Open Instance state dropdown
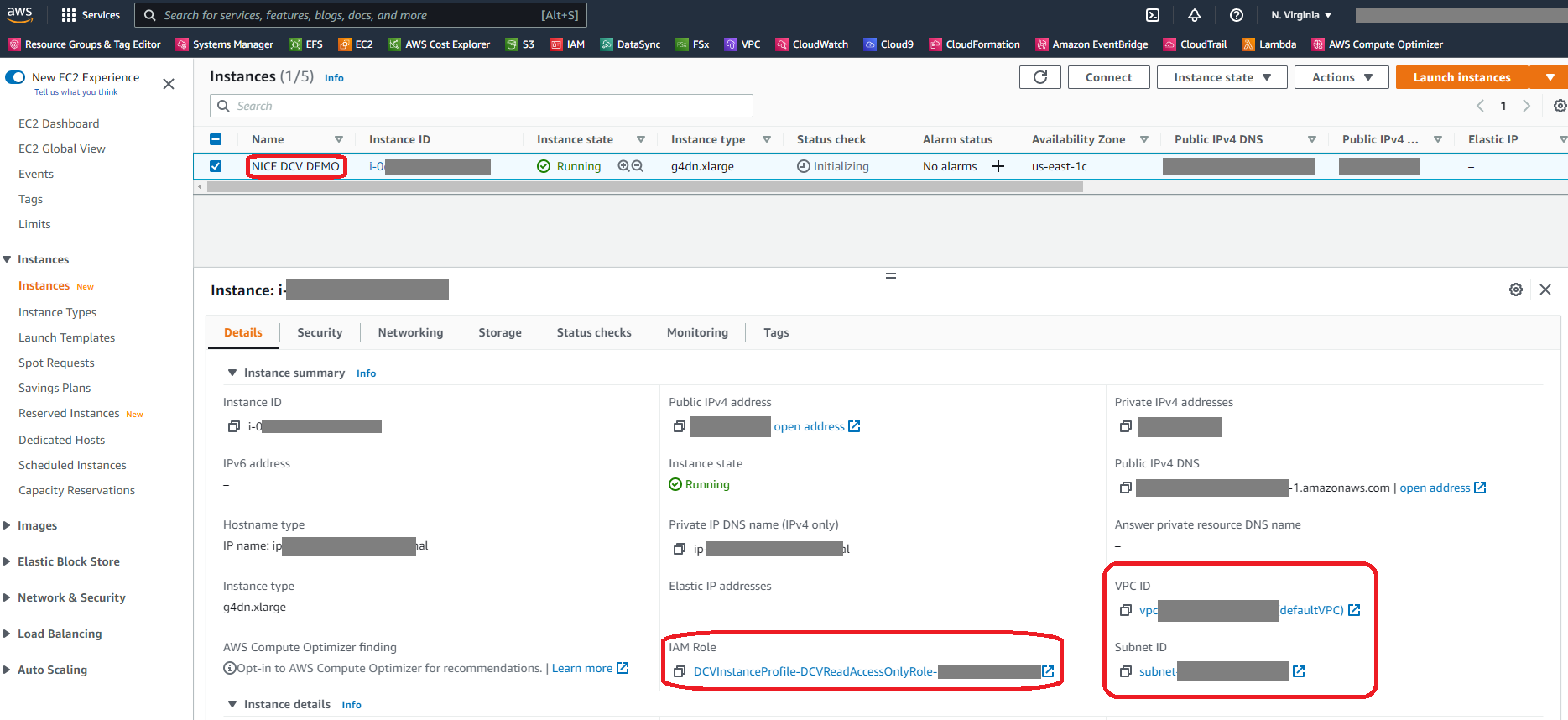 (1222, 77)
